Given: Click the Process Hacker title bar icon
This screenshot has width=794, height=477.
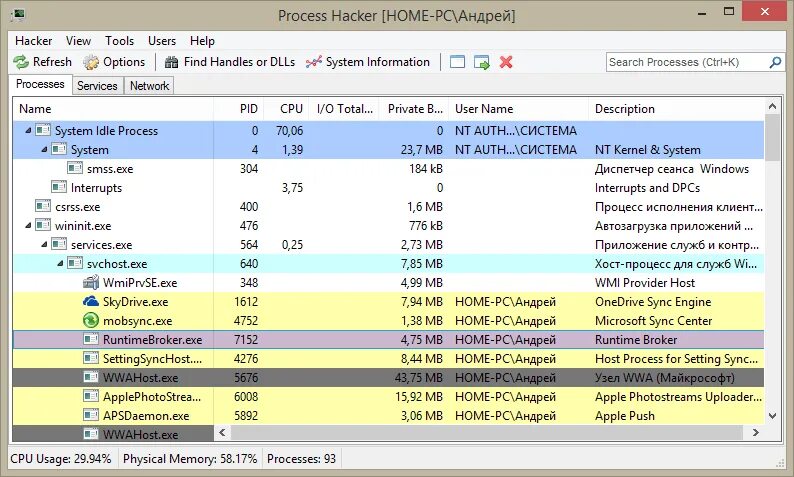Looking at the screenshot, I should pos(18,14).
